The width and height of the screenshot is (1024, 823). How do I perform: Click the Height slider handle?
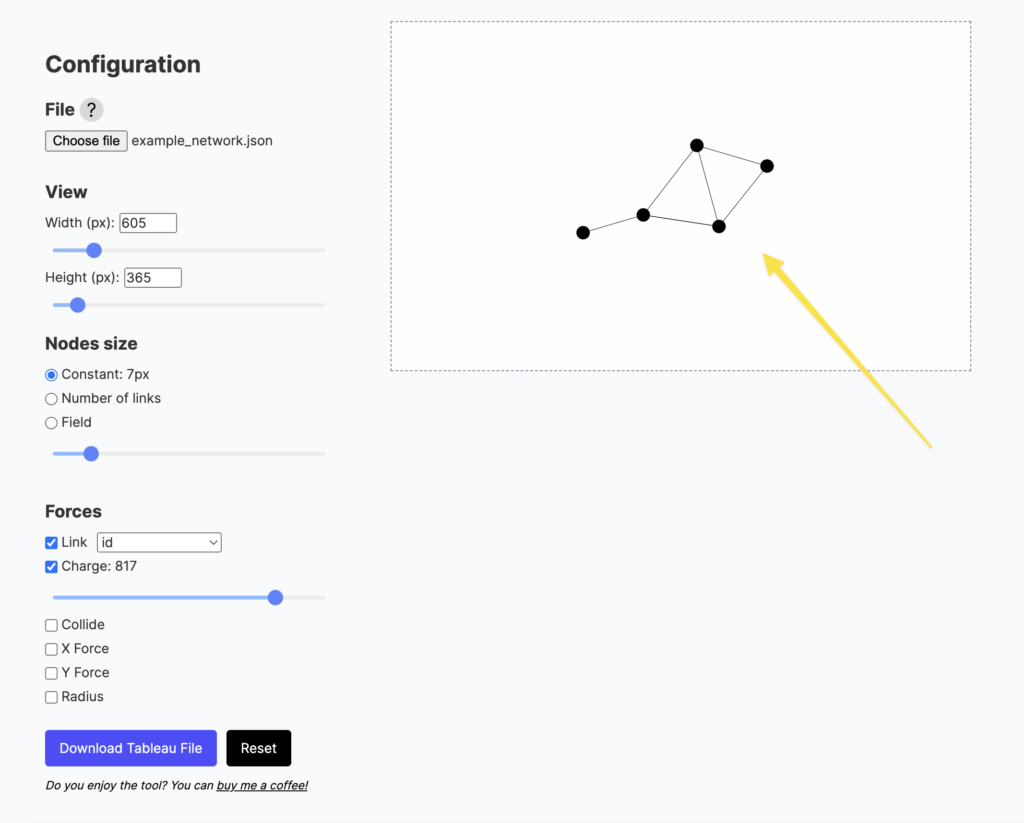tap(78, 305)
